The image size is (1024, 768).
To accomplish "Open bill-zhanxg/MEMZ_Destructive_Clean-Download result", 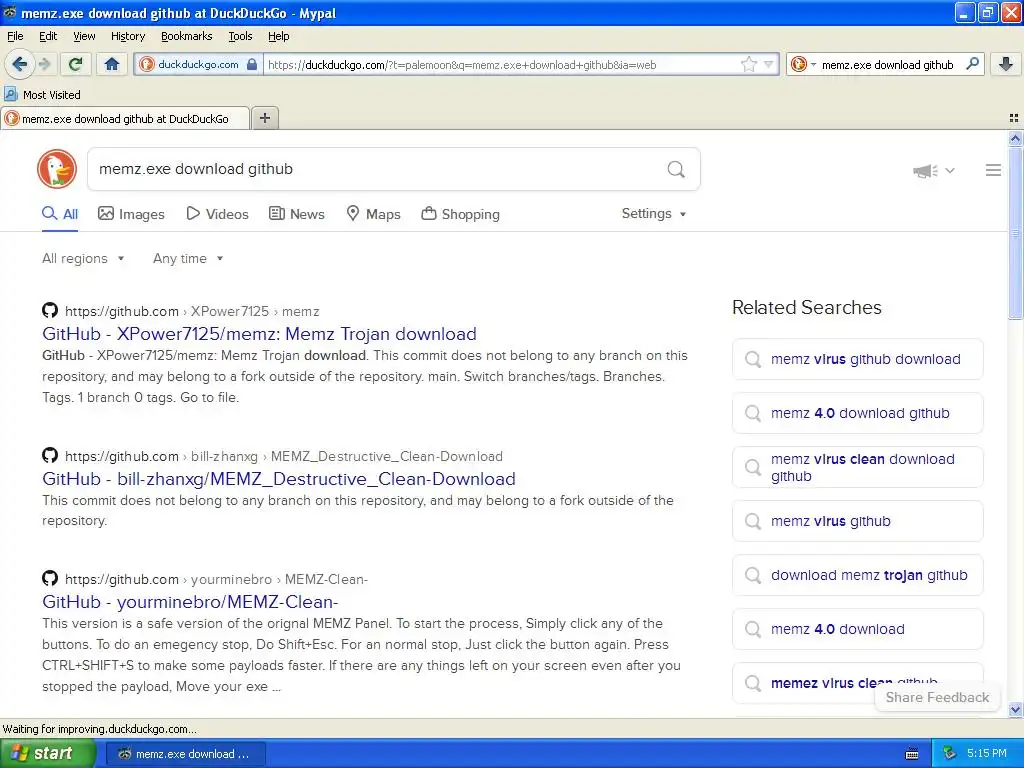I will (279, 479).
